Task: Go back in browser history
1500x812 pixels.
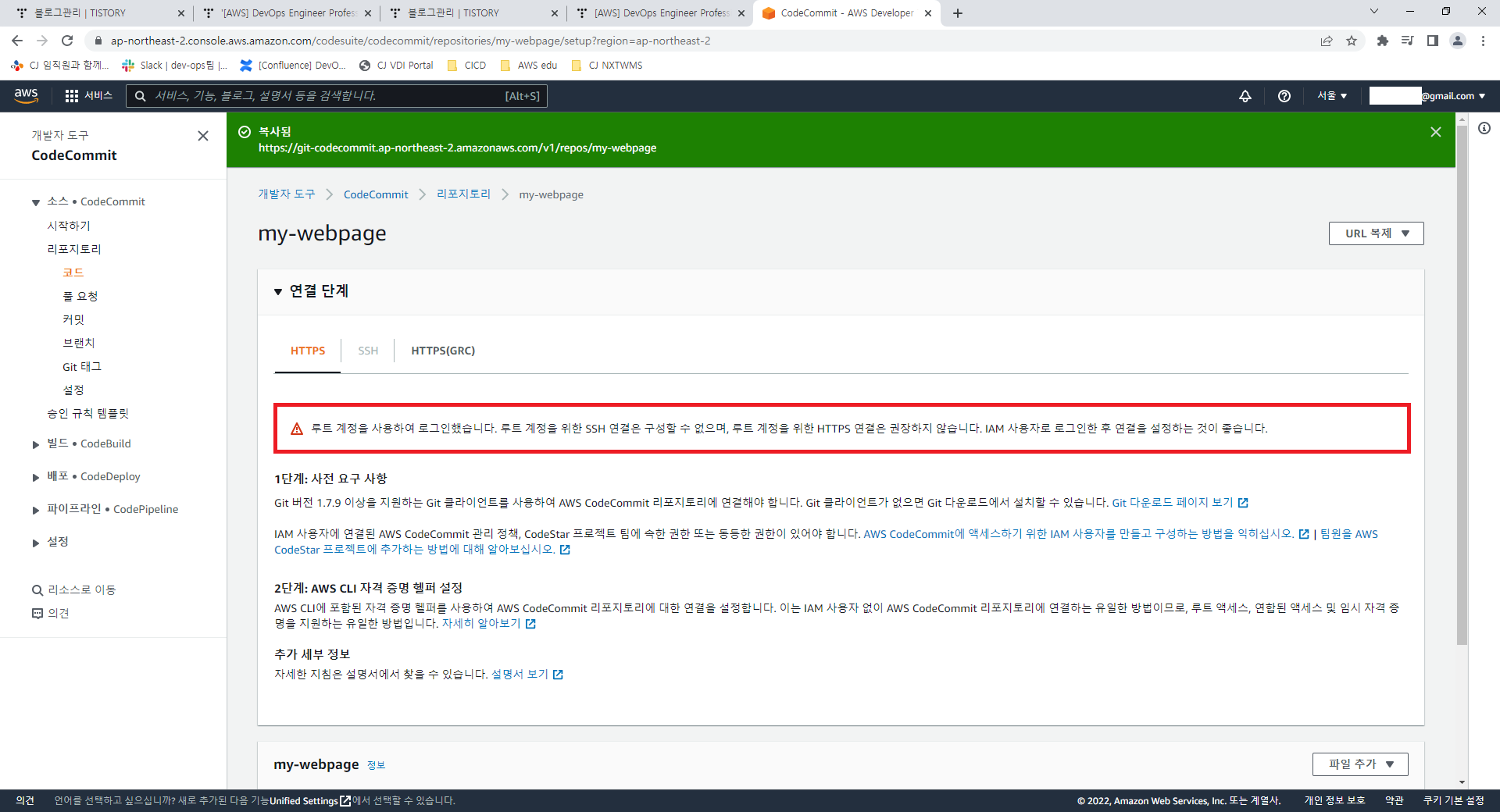Action: (17, 41)
